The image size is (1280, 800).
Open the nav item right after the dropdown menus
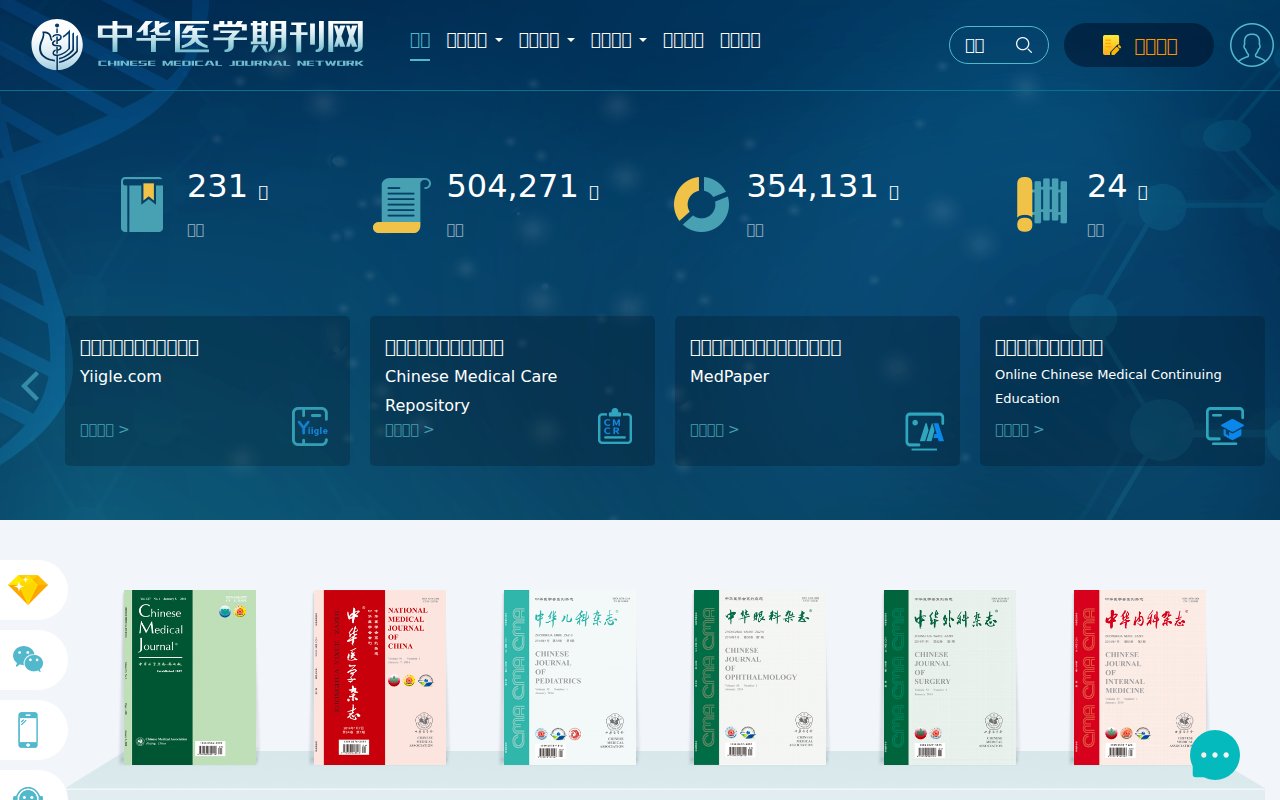683,41
